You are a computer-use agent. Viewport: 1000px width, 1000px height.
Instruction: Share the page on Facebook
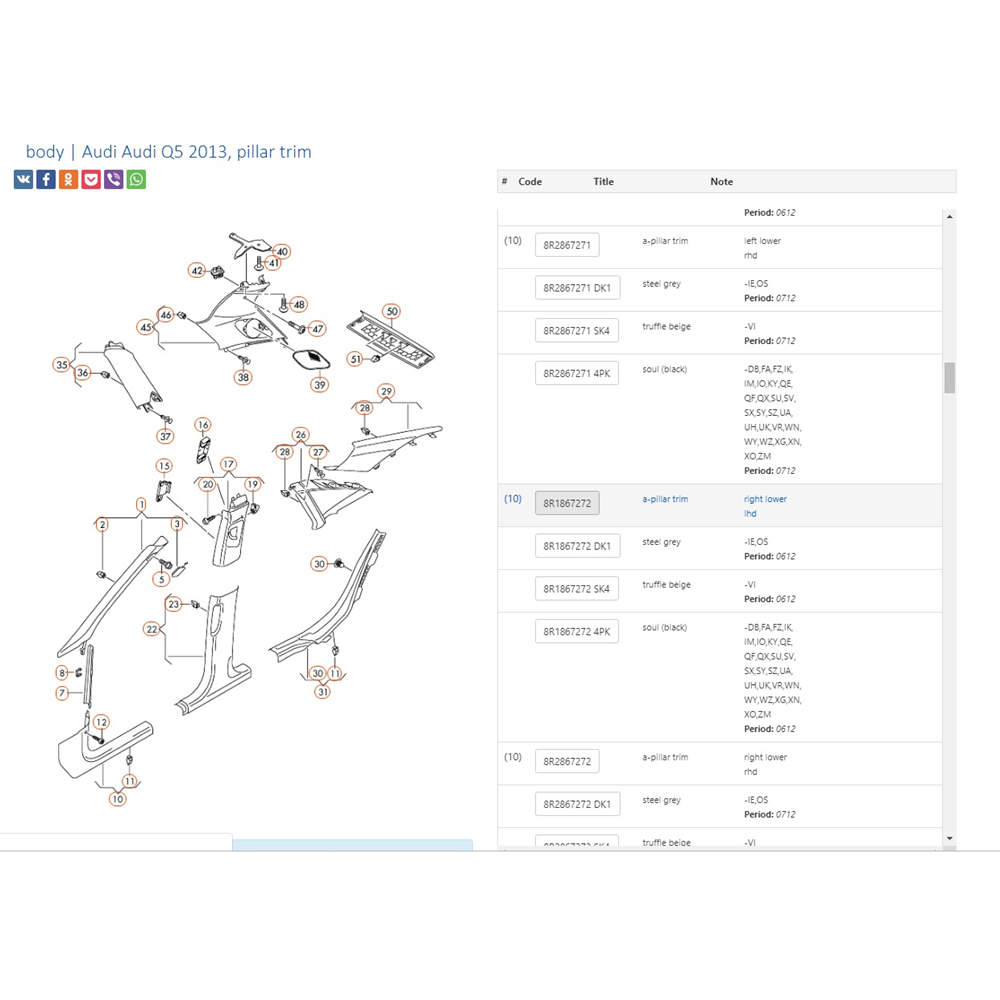pyautogui.click(x=46, y=180)
